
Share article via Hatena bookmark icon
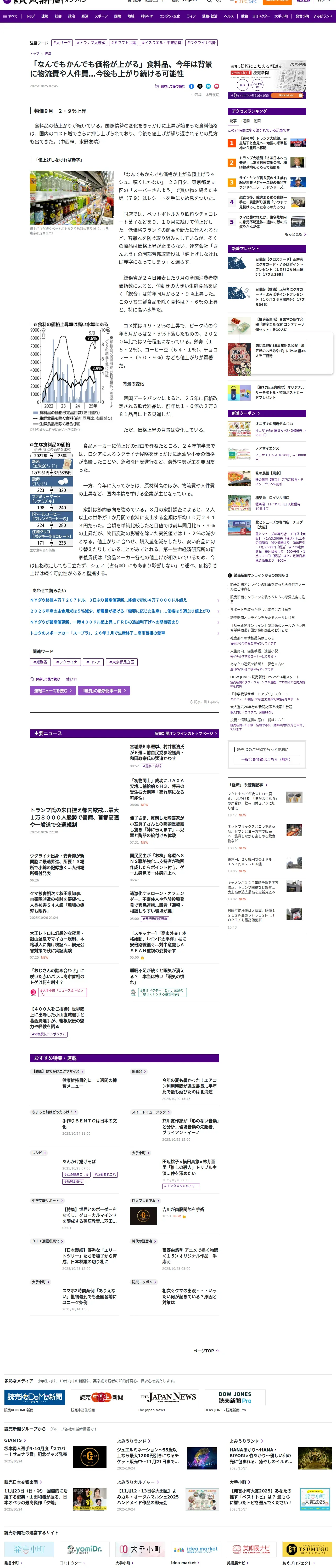pyautogui.click(x=208, y=87)
